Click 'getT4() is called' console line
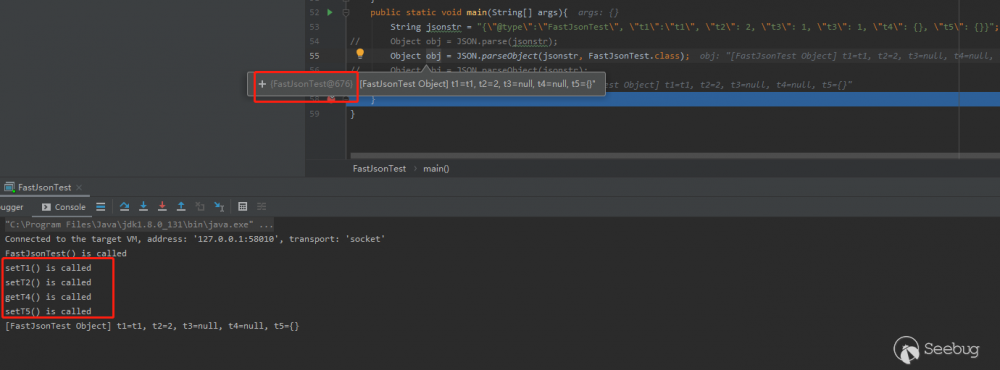The image size is (1000, 370). [x=48, y=297]
